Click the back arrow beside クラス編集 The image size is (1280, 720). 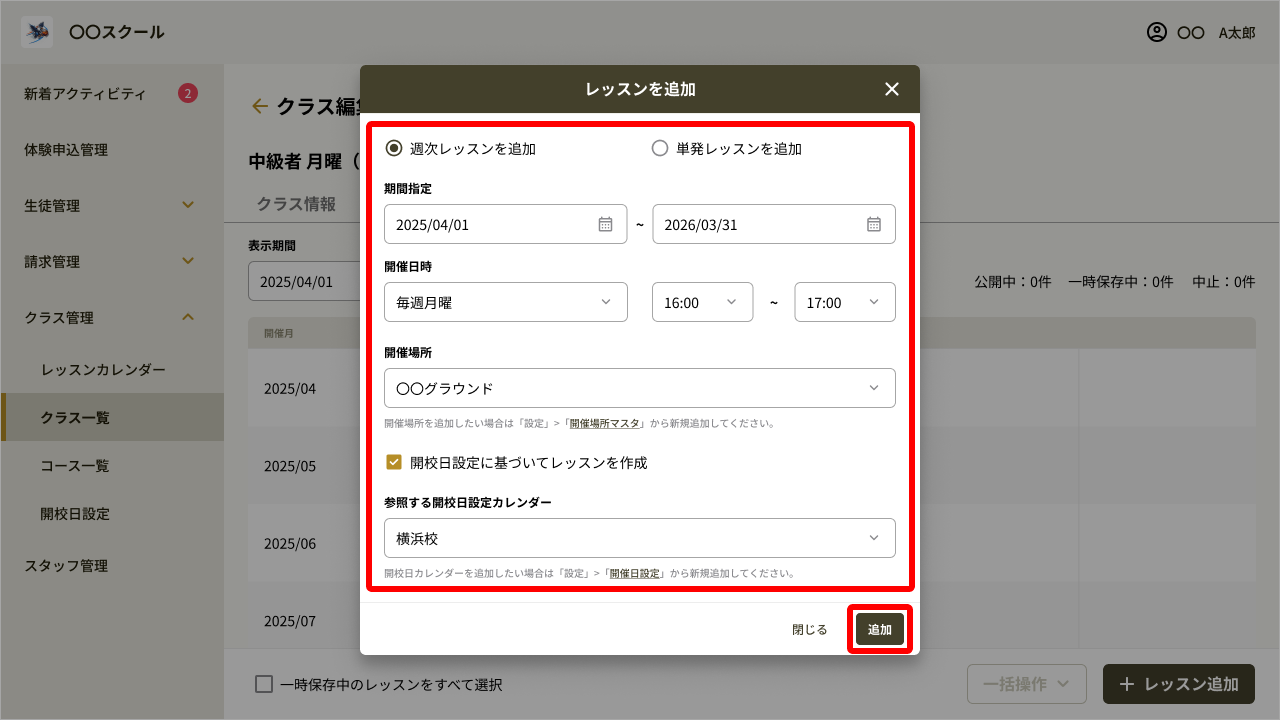260,106
